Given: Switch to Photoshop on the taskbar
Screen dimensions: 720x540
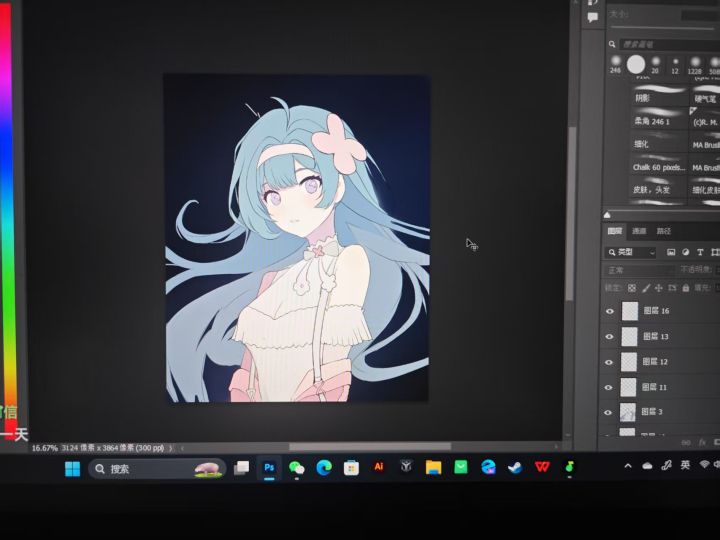Looking at the screenshot, I should pos(269,467).
